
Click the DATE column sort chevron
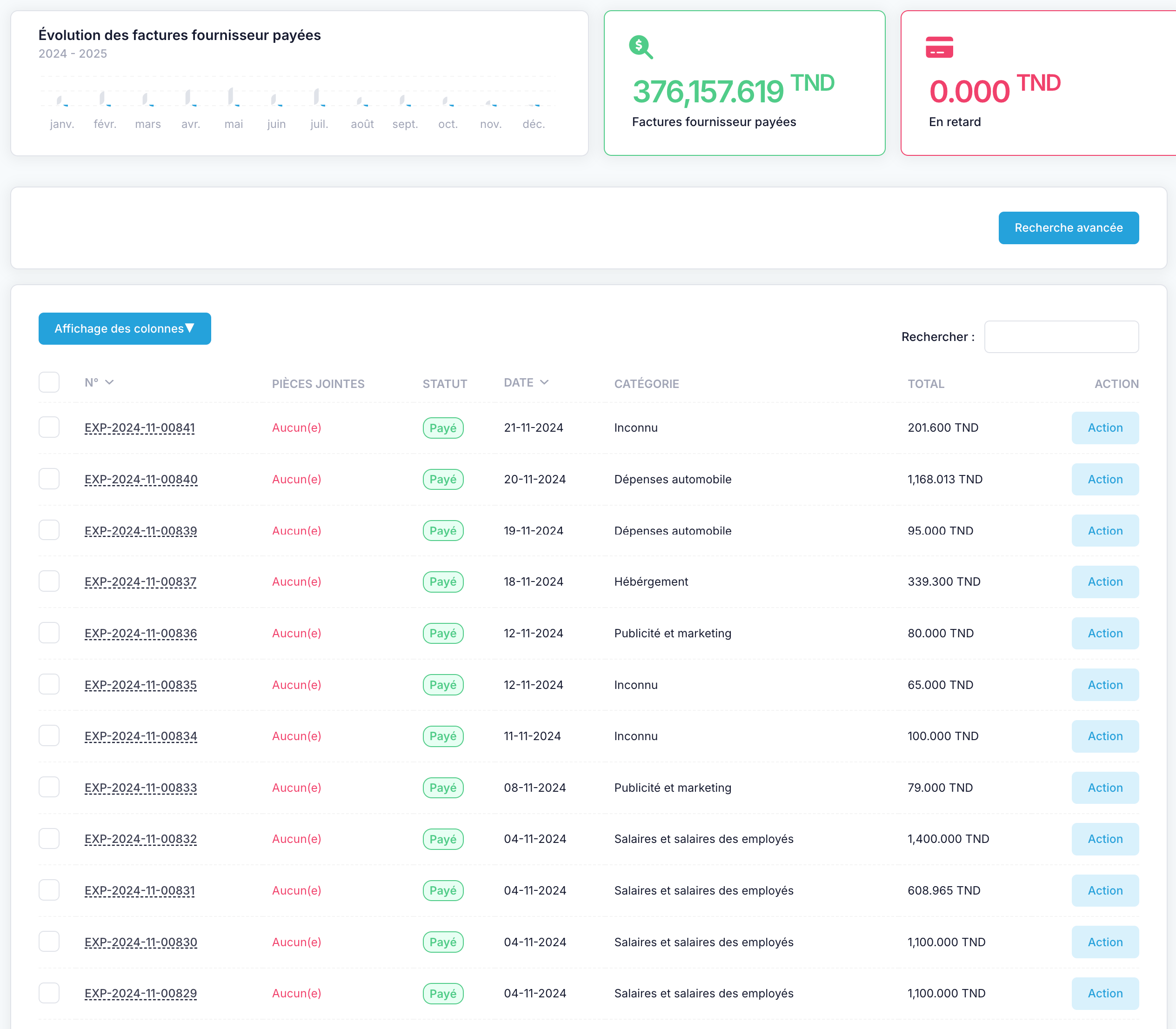544,382
